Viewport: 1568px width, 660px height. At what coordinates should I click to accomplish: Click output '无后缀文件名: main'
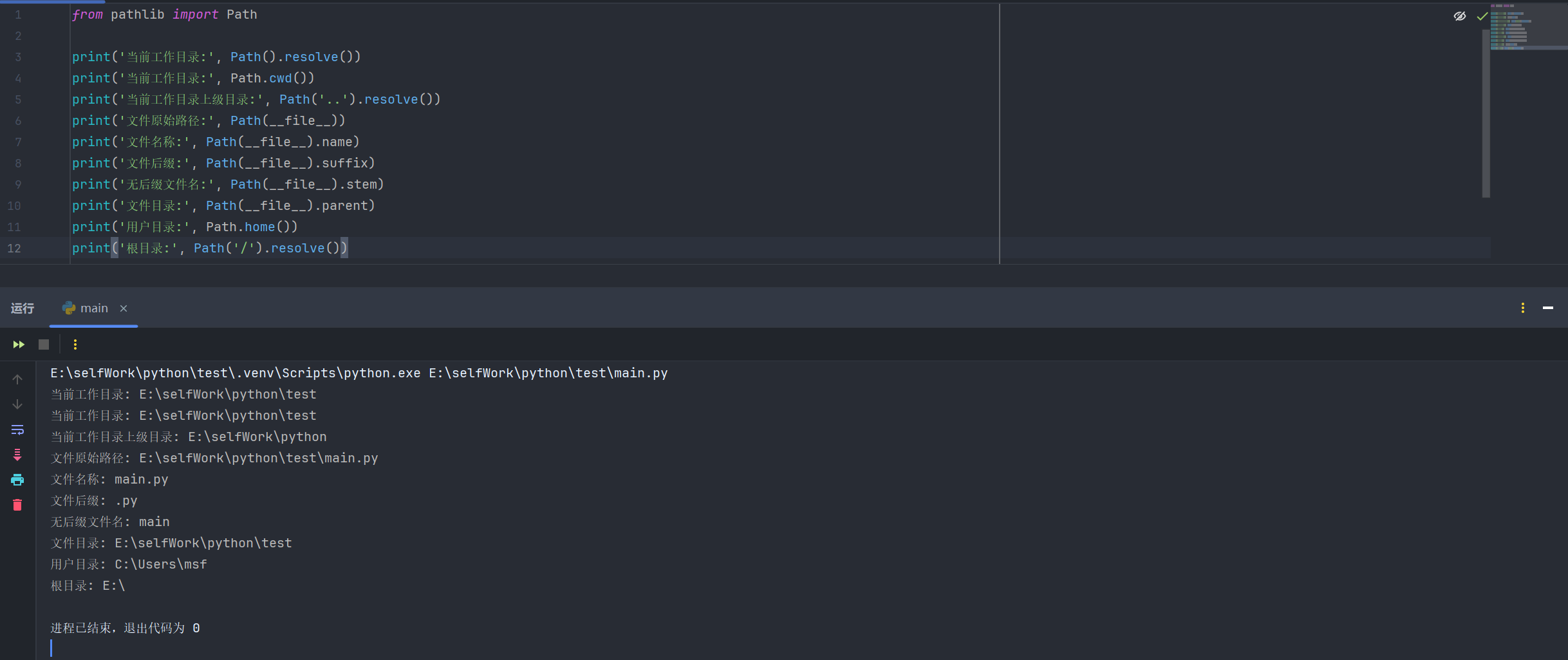(110, 522)
